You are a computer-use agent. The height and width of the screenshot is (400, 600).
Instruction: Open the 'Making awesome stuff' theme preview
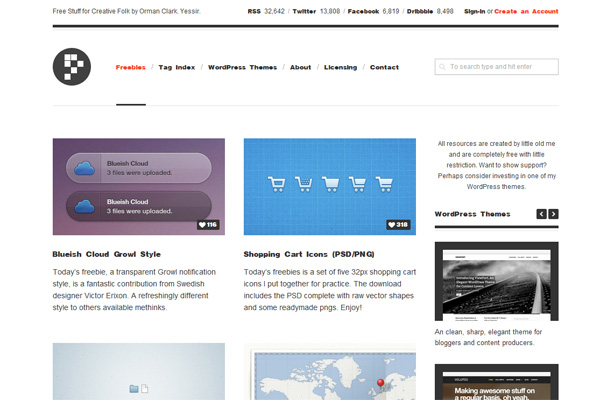click(x=496, y=382)
